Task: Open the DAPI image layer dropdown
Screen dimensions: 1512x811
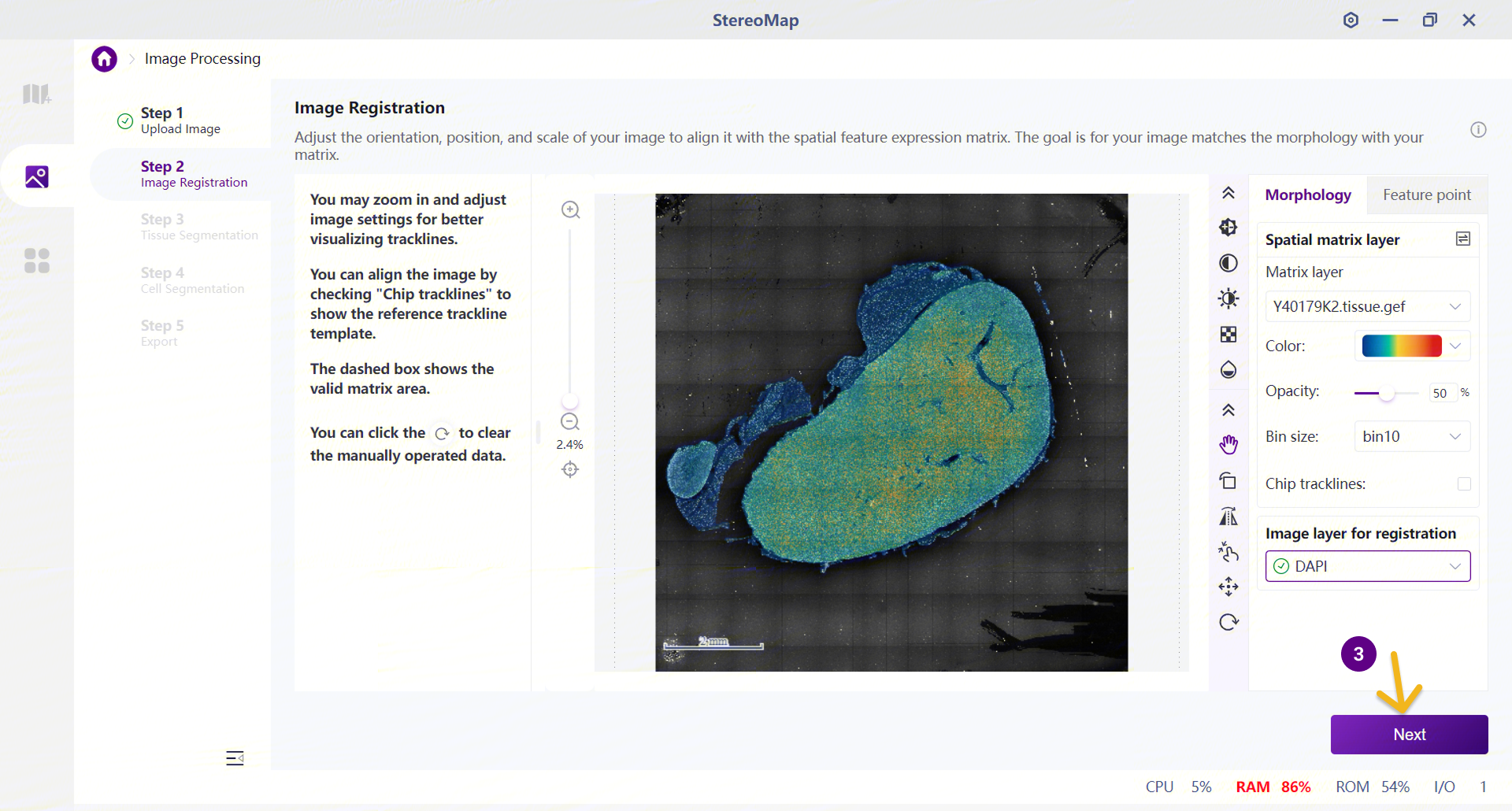Action: [x=1368, y=566]
